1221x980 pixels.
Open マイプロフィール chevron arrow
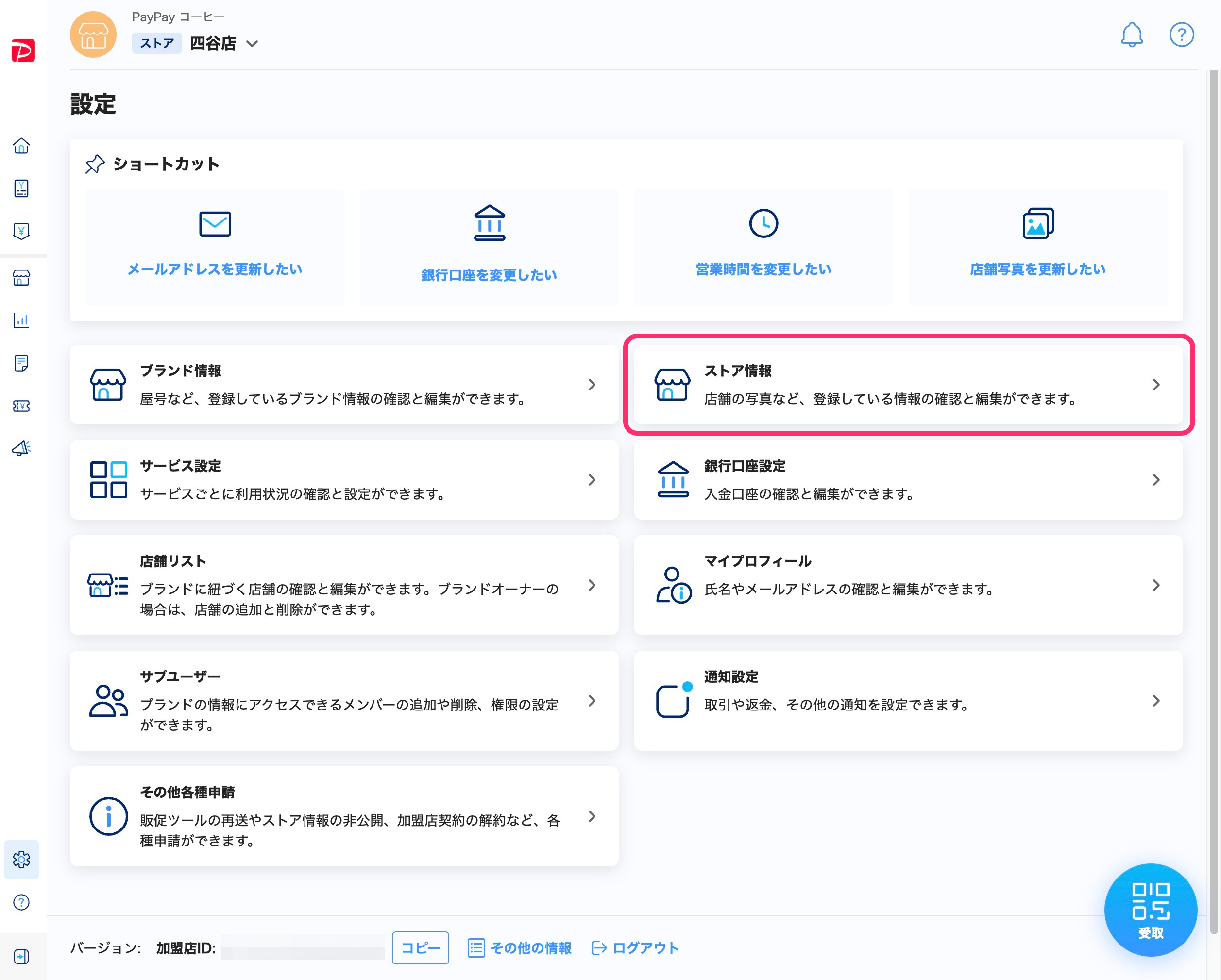tap(1156, 585)
